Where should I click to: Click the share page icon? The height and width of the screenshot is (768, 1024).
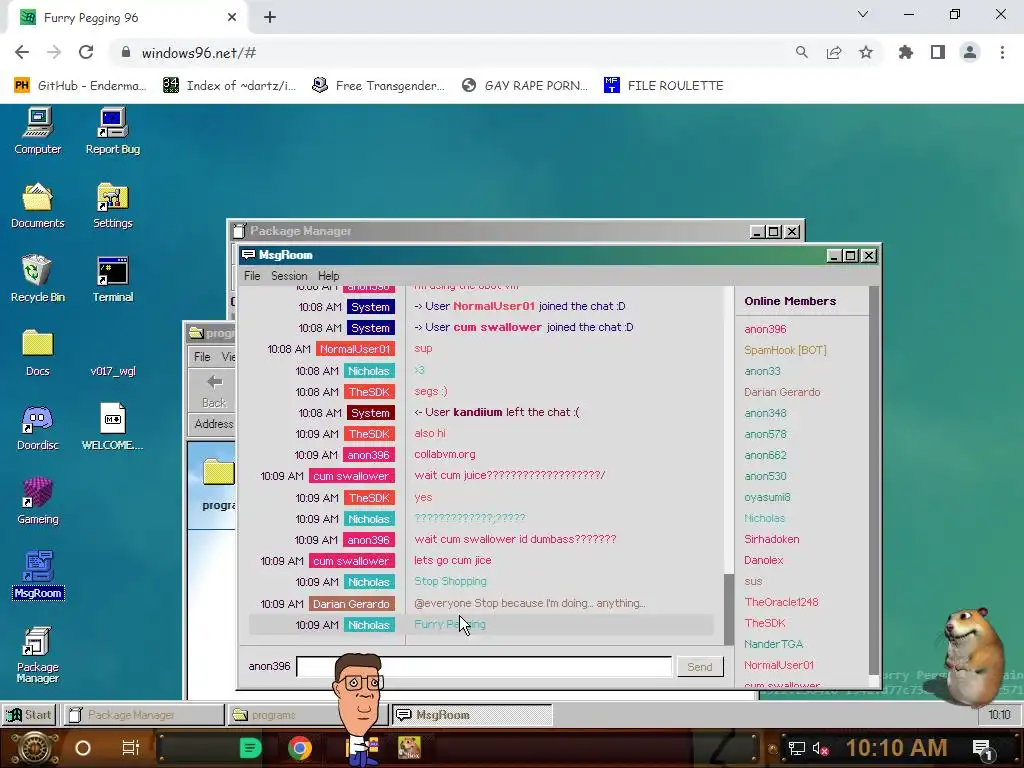click(834, 52)
